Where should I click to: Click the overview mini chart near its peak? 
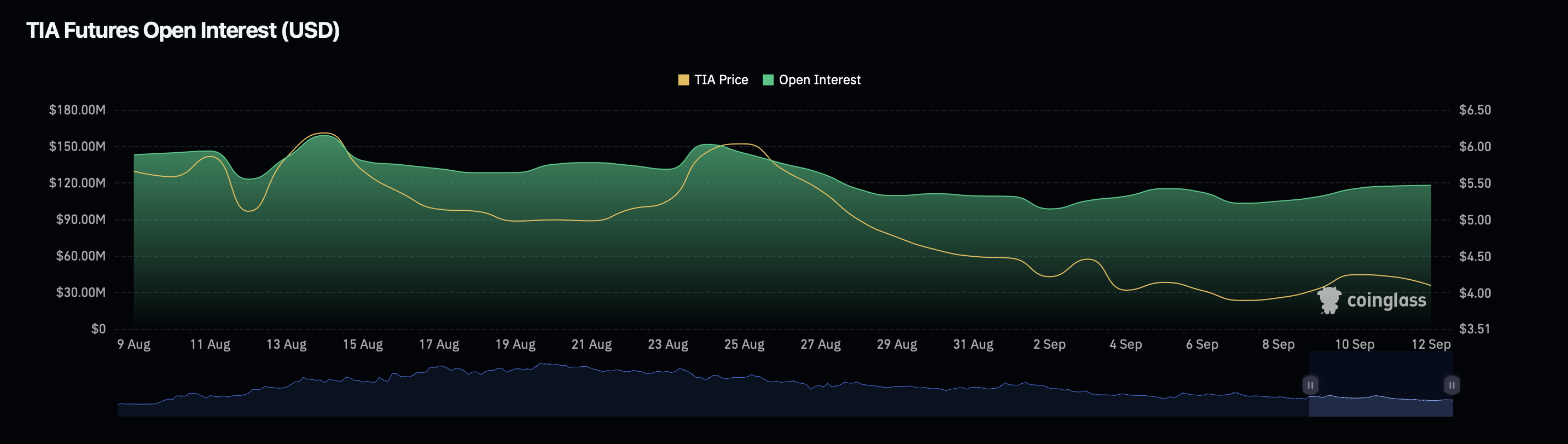pyautogui.click(x=540, y=365)
